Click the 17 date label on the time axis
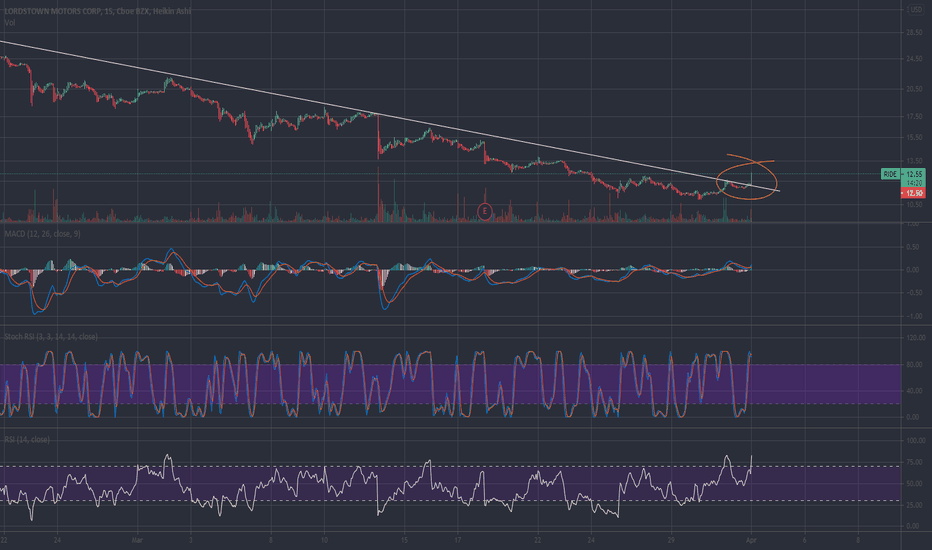 click(x=458, y=540)
